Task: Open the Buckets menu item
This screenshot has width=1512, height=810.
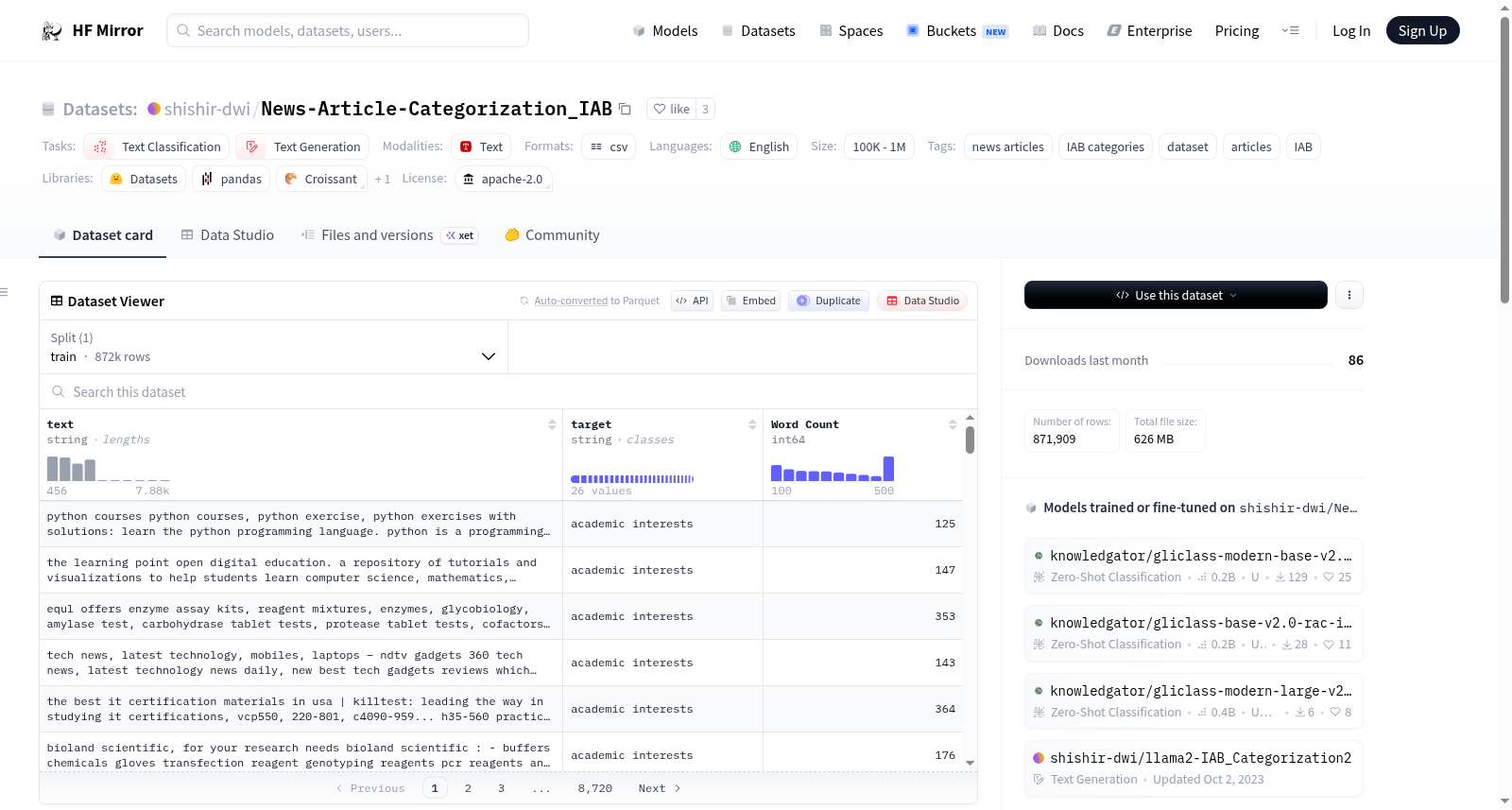Action: click(x=956, y=30)
